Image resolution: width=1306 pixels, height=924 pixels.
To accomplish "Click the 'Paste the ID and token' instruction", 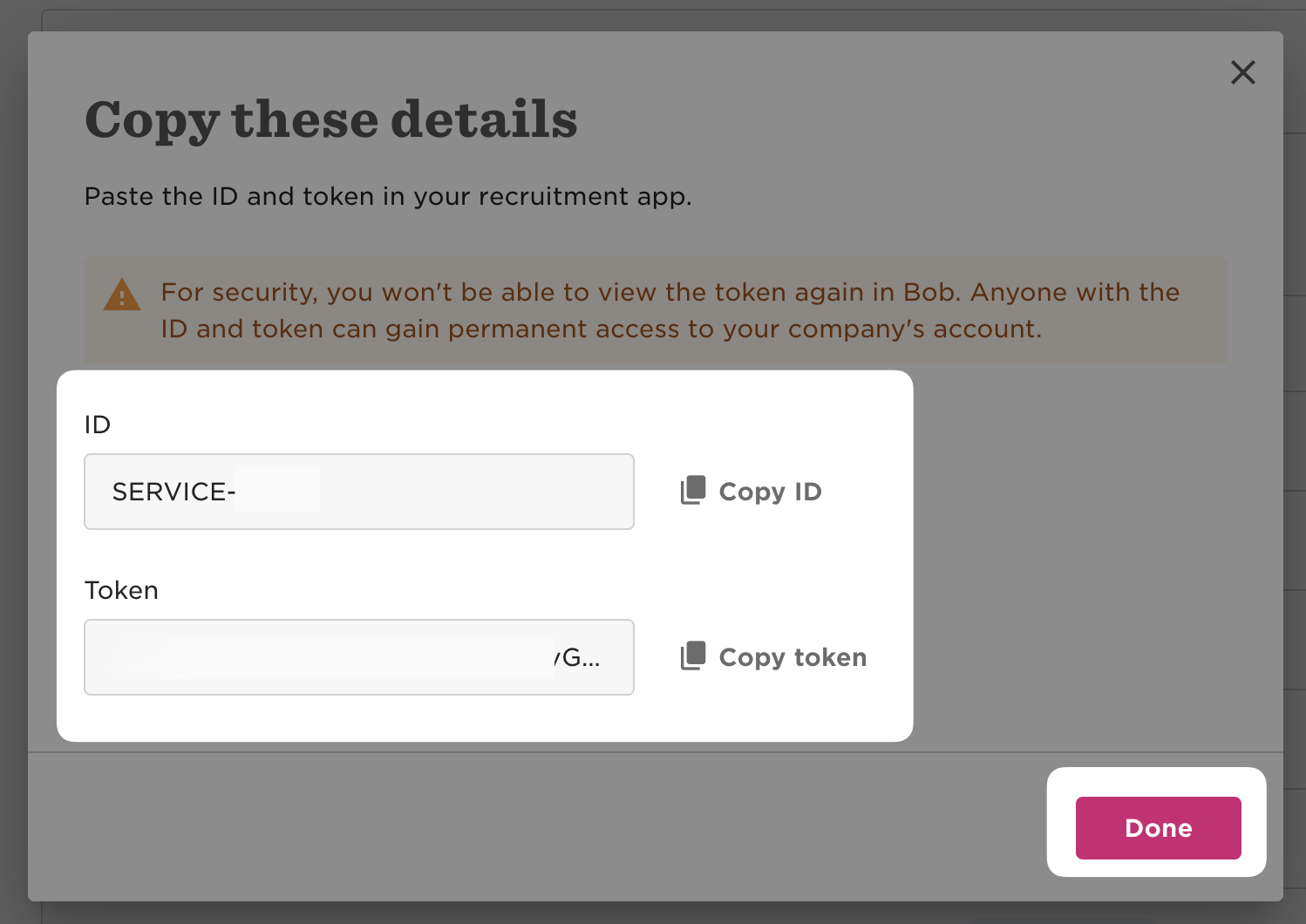I will pyautogui.click(x=388, y=197).
